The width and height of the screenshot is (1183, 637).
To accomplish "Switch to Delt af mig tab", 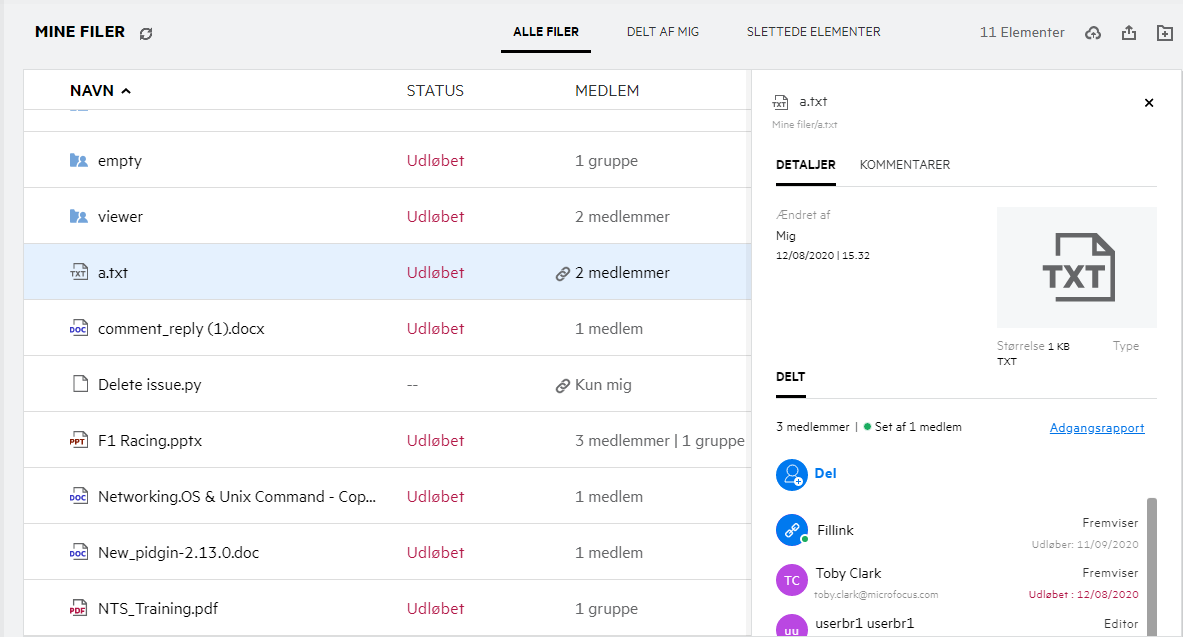I will 662,32.
